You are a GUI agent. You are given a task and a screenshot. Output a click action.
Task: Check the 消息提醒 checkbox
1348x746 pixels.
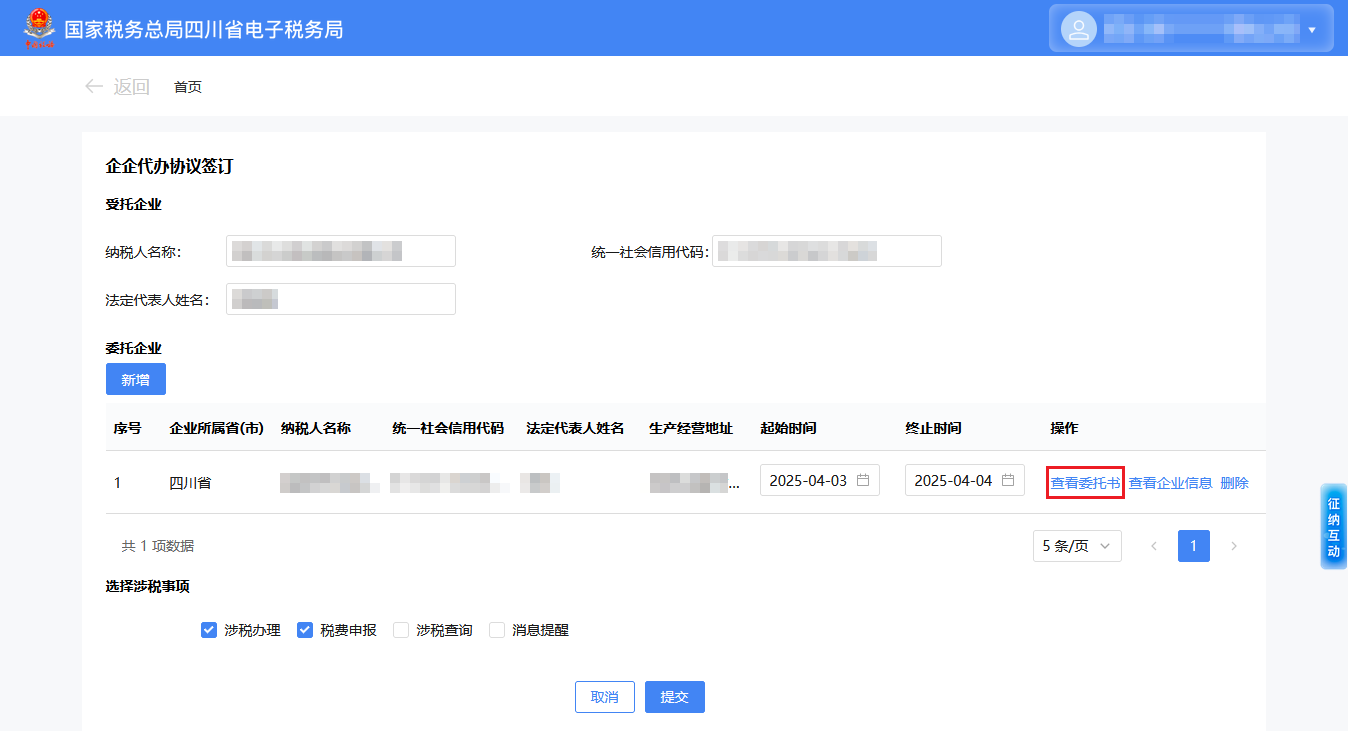pos(497,630)
